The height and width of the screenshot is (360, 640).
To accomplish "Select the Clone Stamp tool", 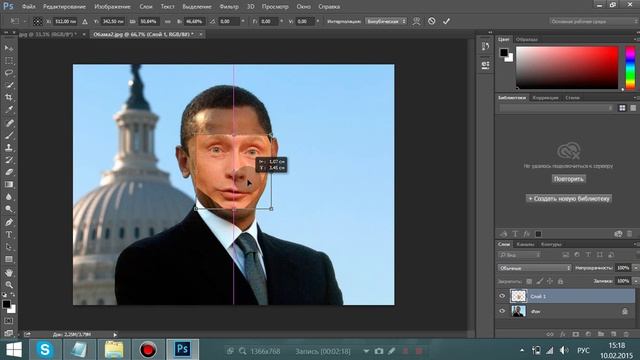I will [9, 147].
